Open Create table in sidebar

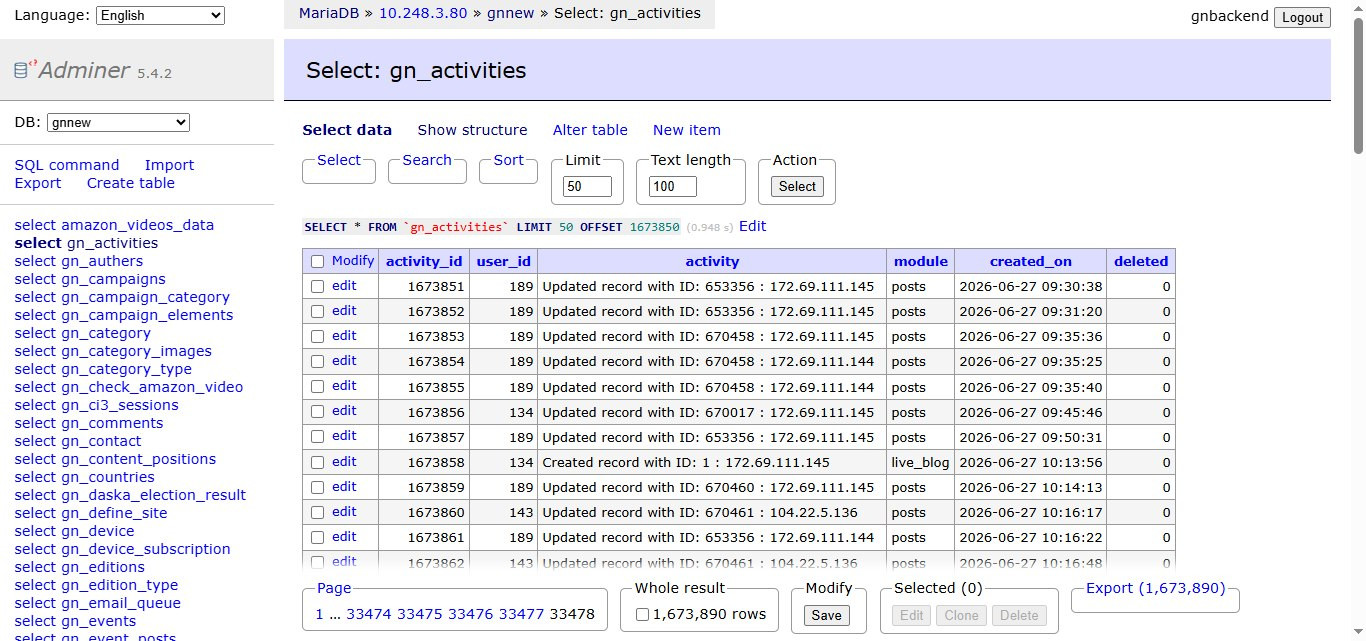pos(131,183)
